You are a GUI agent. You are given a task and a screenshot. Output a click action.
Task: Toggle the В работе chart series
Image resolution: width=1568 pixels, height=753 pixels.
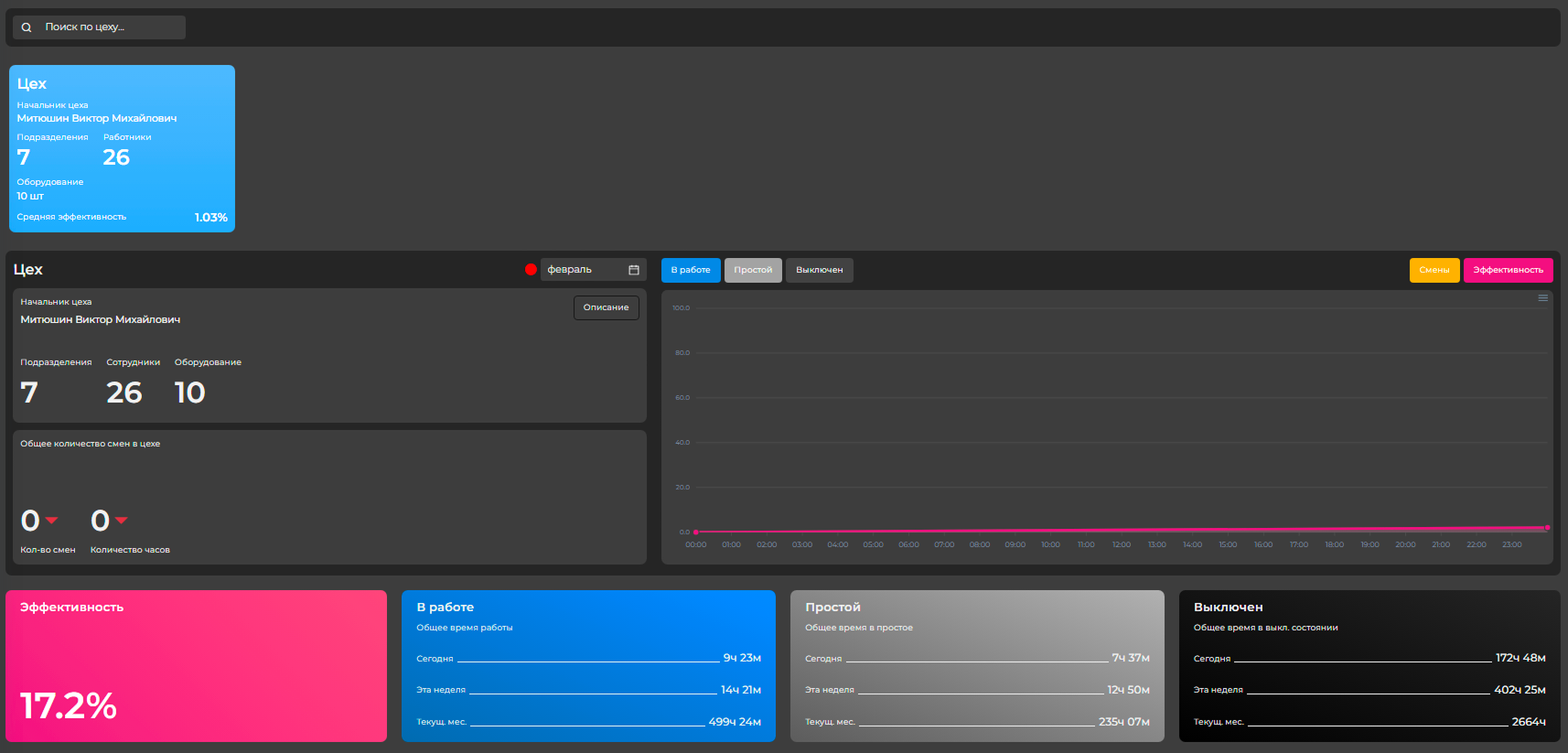tap(691, 270)
